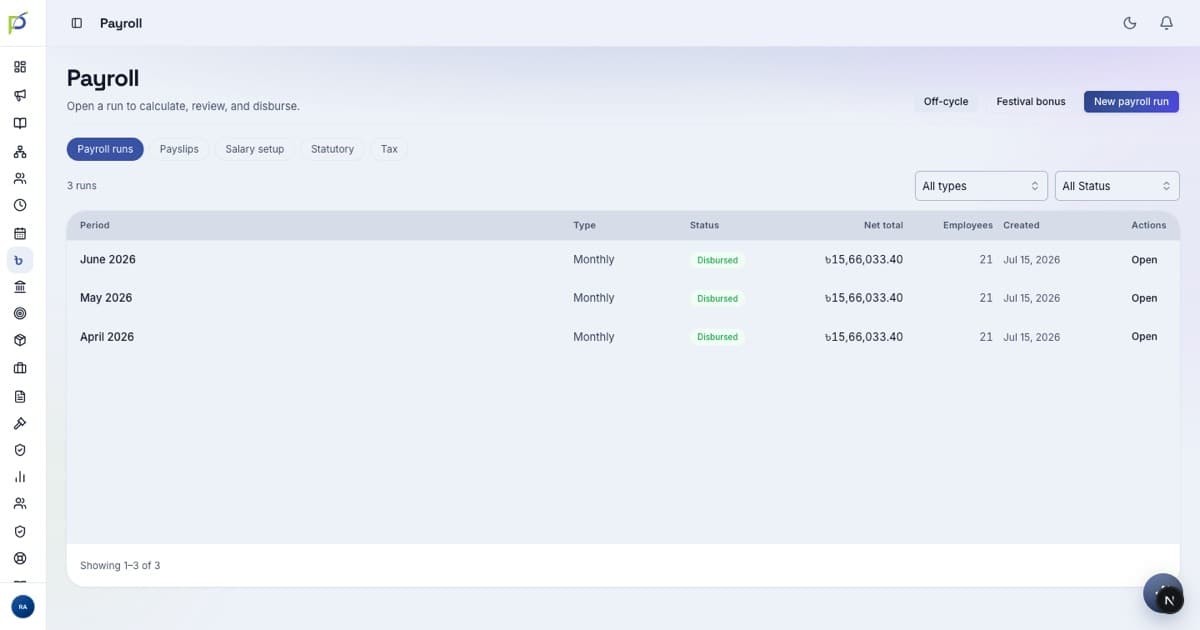This screenshot has width=1200, height=630.
Task: Click the April 2026 period cell
Action: [x=107, y=337]
